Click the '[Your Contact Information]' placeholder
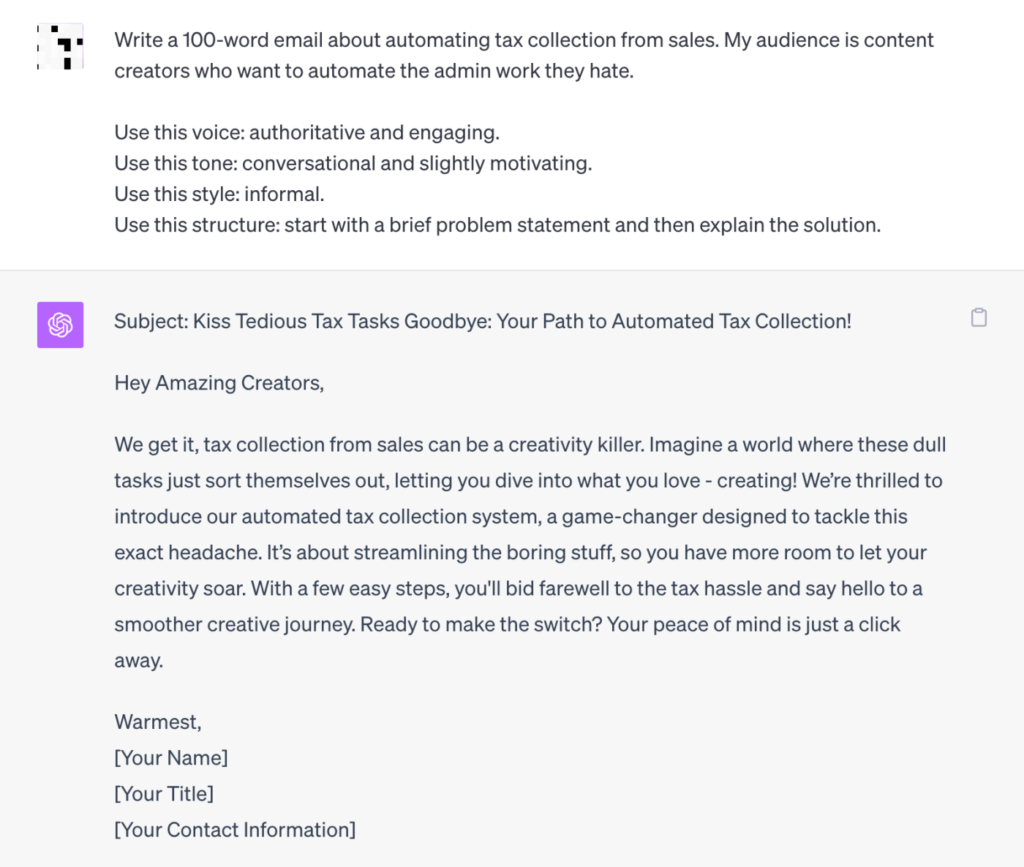Viewport: 1024px width, 867px height. point(235,829)
